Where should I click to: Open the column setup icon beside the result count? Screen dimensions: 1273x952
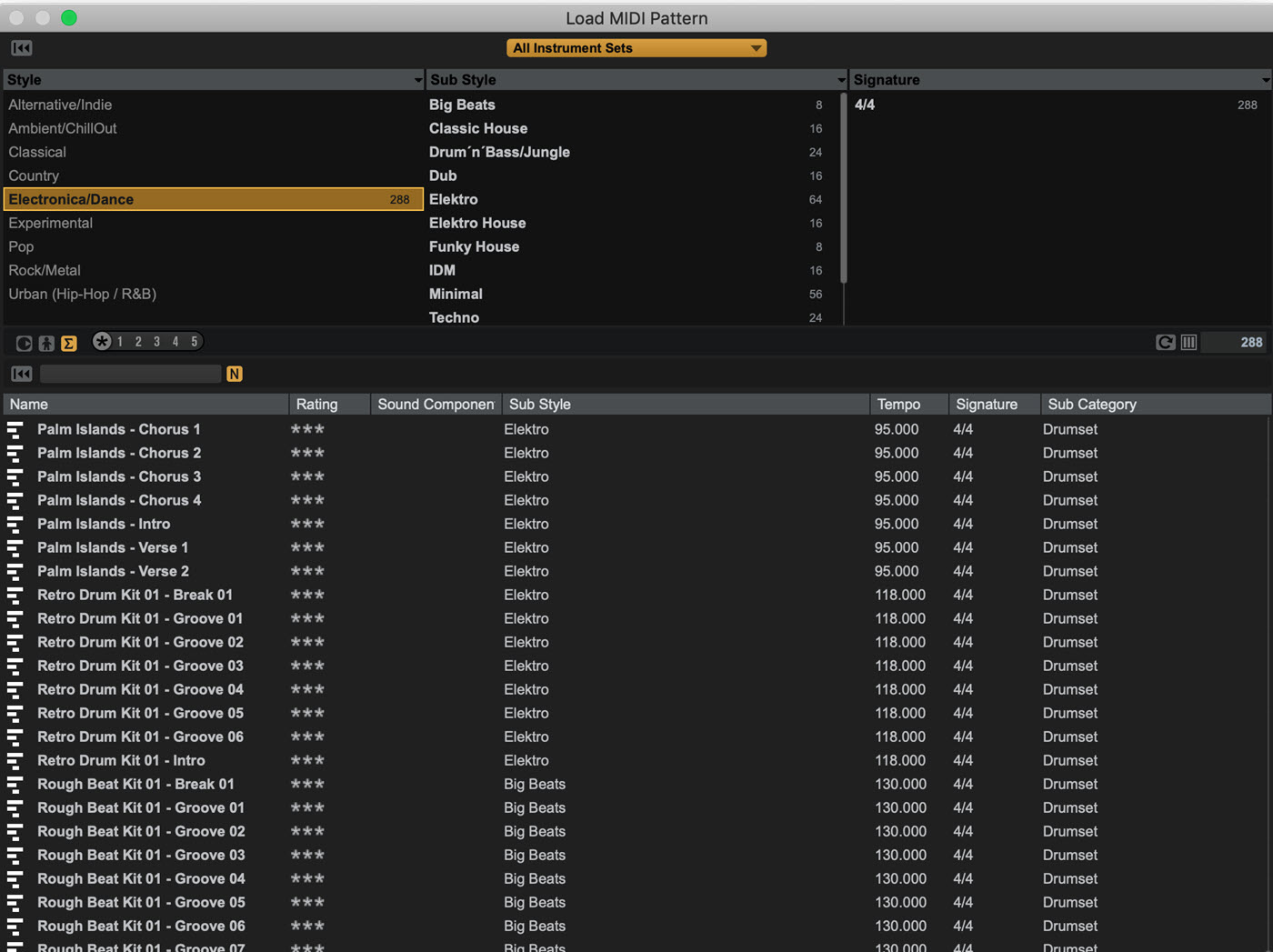pyautogui.click(x=1188, y=342)
